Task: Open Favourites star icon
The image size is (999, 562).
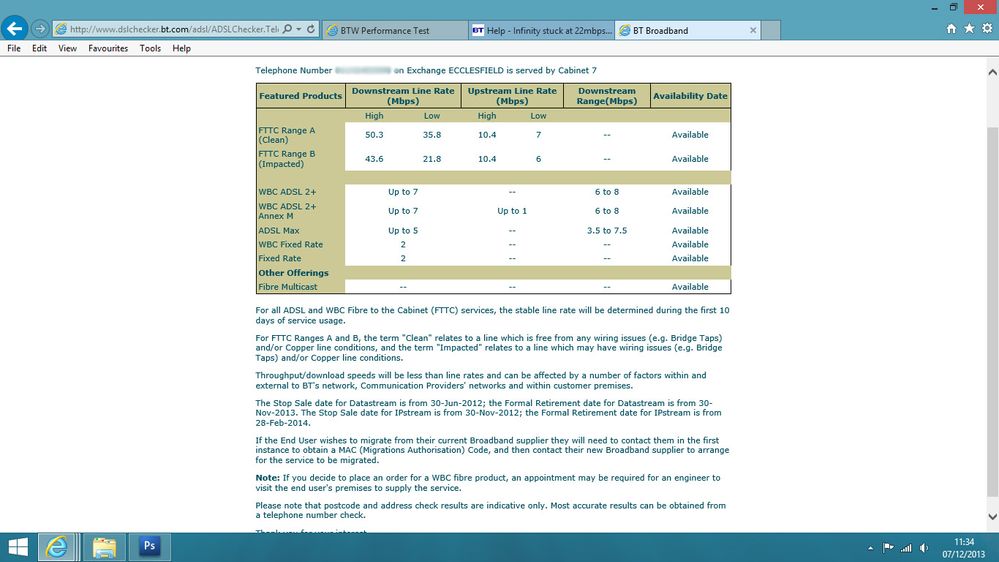Action: (969, 29)
